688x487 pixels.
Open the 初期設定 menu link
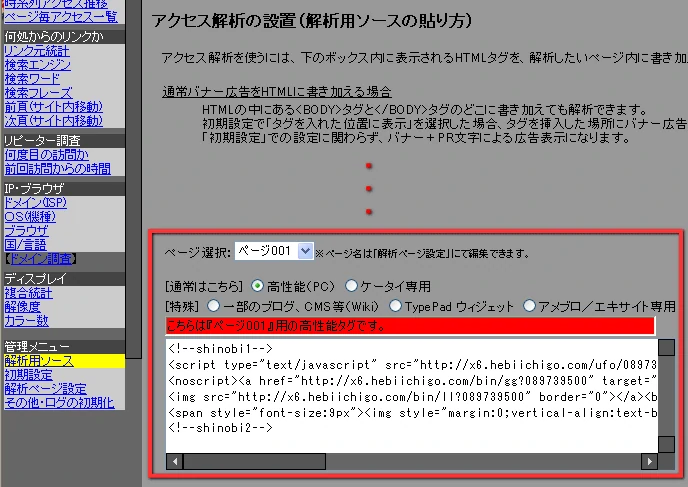coord(28,375)
